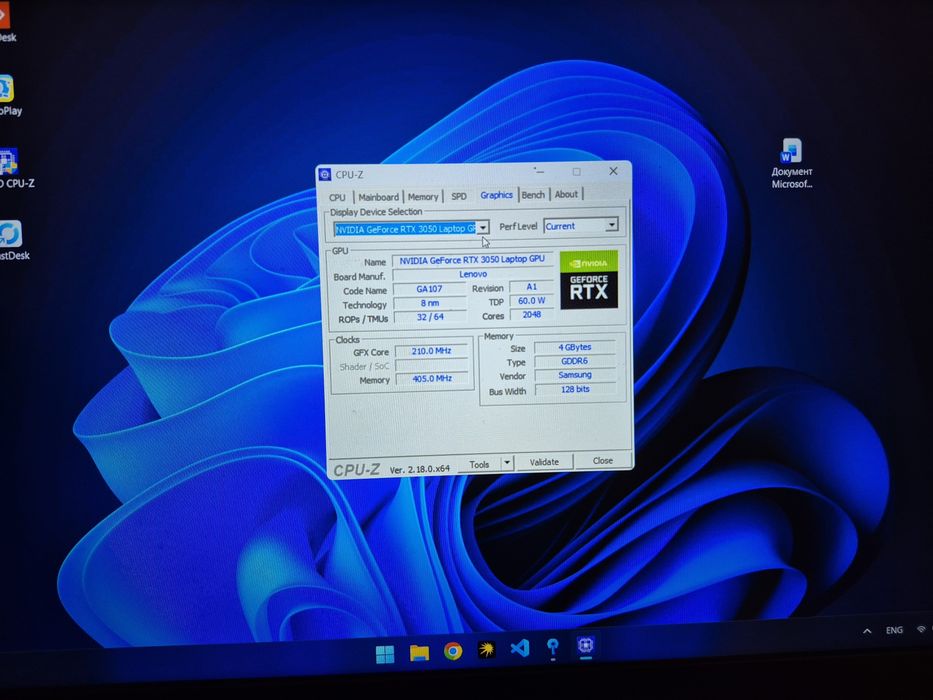The image size is (933, 700).
Task: Click the Revision value A1
Action: [531, 287]
